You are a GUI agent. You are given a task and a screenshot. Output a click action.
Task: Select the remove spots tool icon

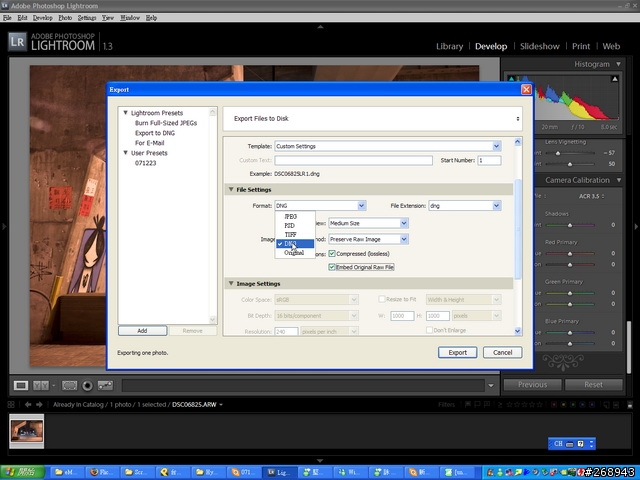(x=105, y=385)
